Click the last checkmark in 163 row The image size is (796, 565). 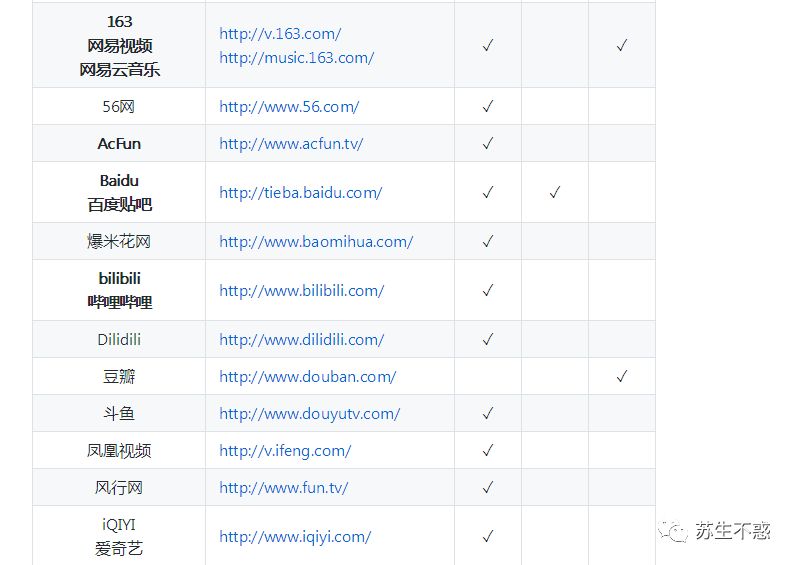point(622,46)
